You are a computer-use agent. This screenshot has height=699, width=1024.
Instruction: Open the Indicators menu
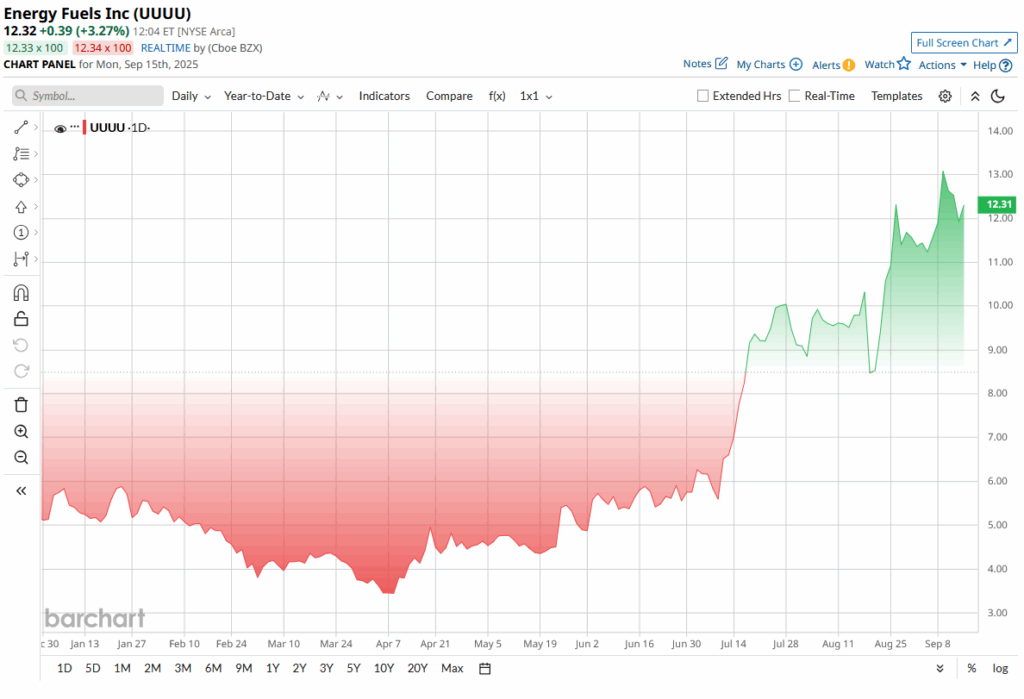tap(384, 96)
